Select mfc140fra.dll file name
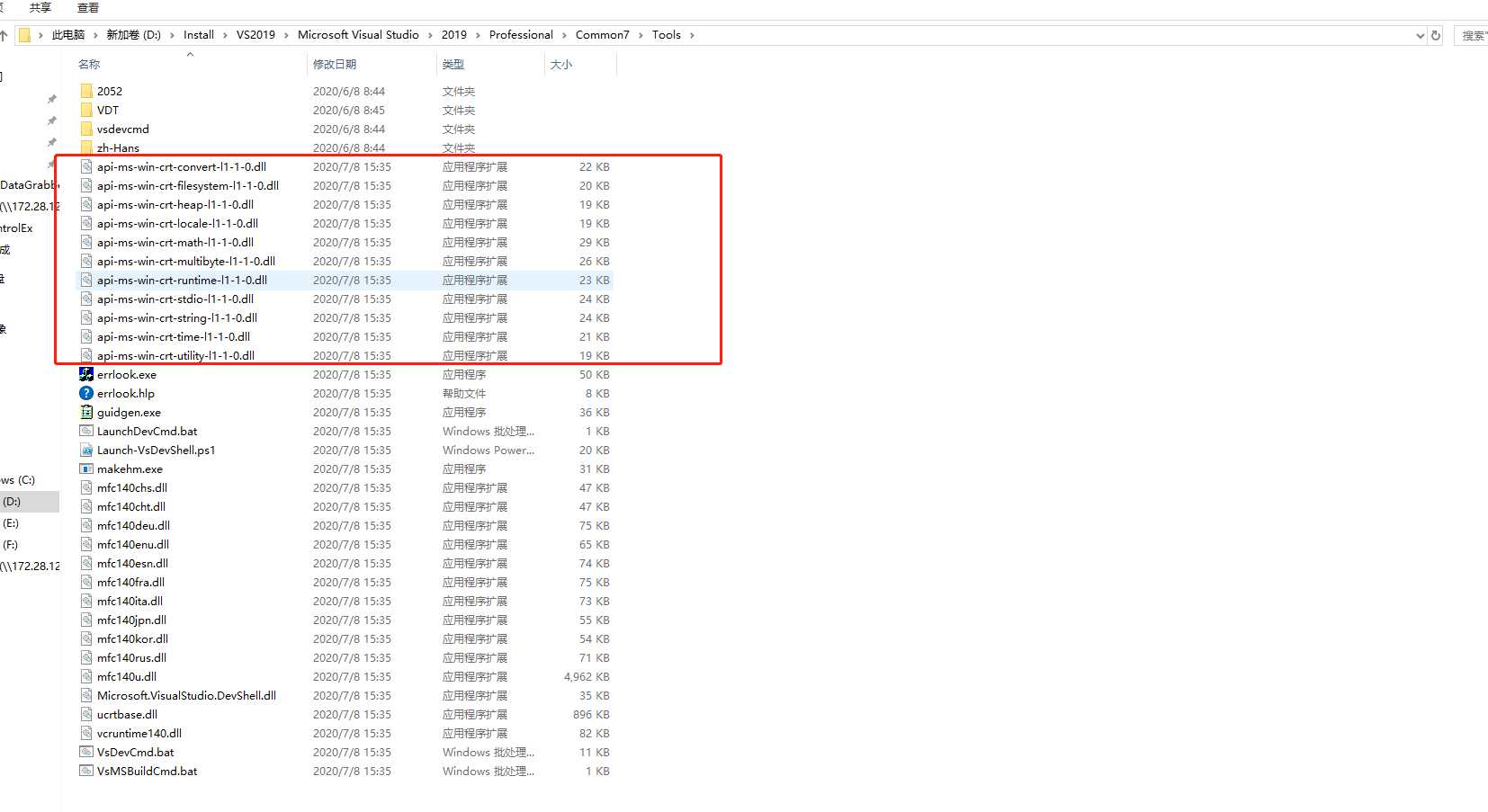 [130, 582]
